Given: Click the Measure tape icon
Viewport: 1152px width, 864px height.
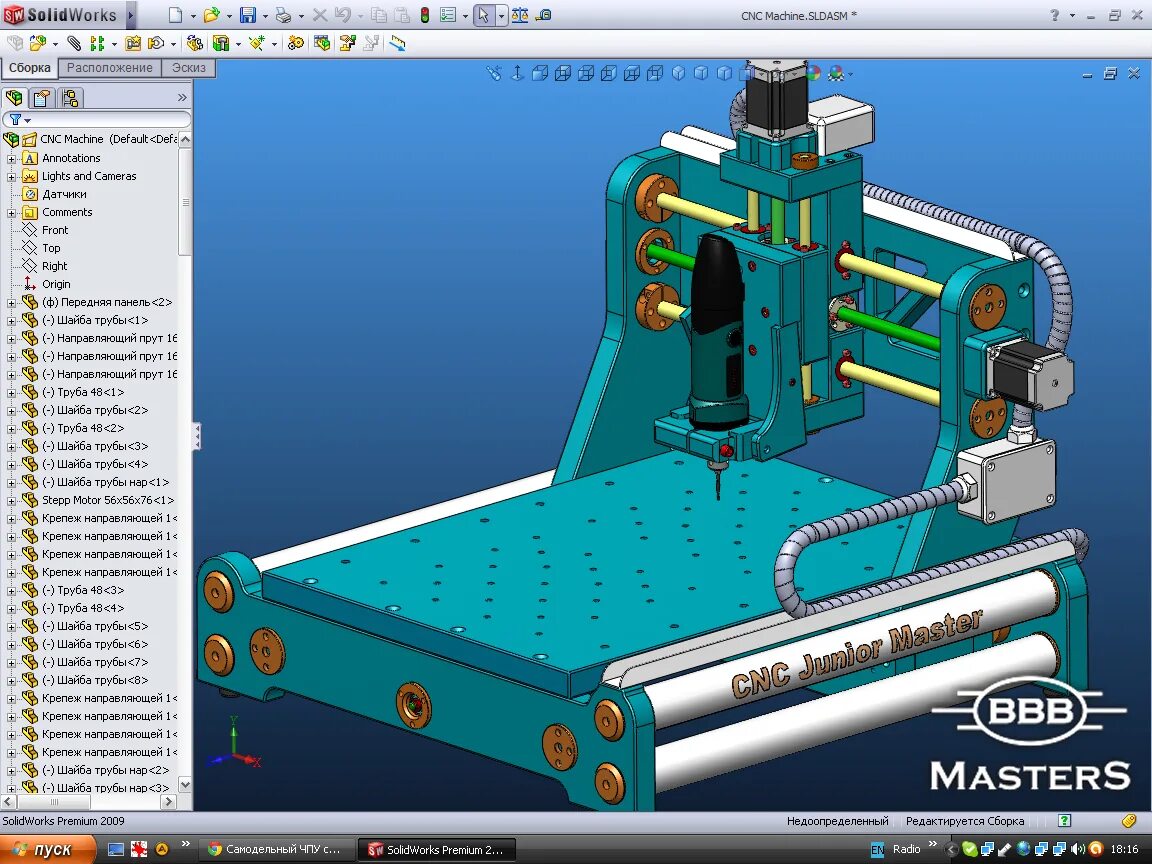Looking at the screenshot, I should pyautogui.click(x=544, y=15).
